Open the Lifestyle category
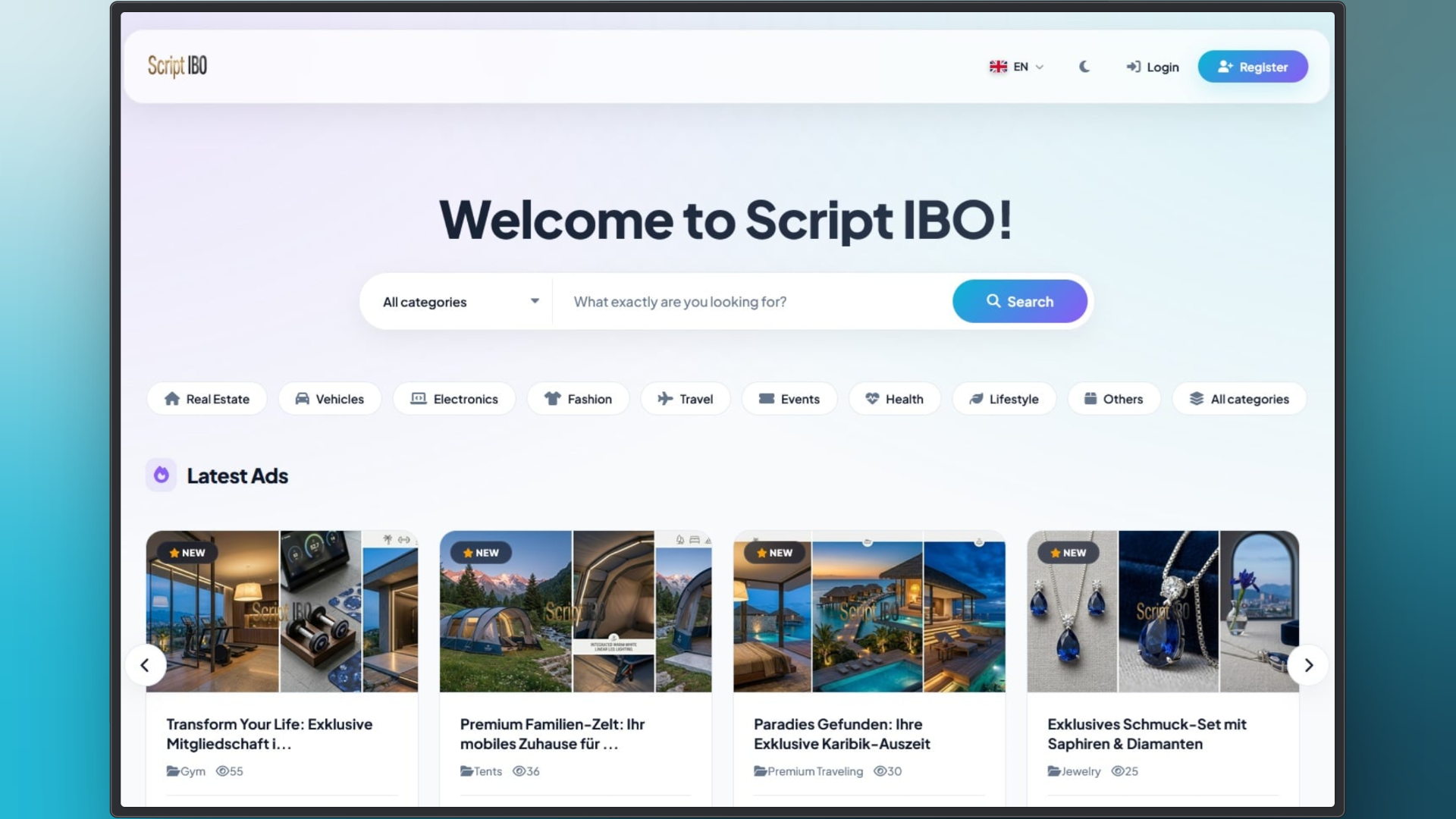 pos(1004,399)
